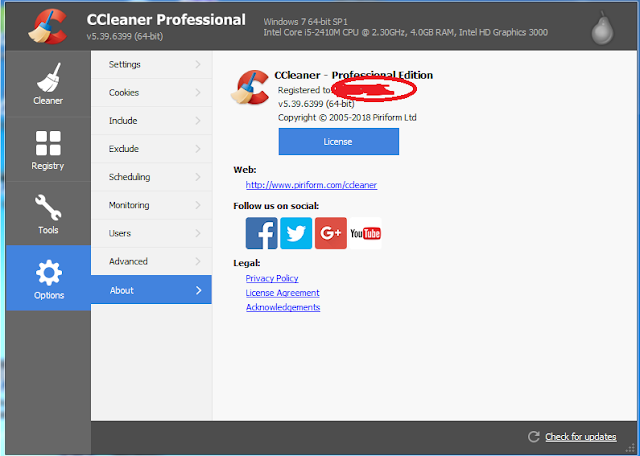
Task: Select the Options gear icon
Action: [x=49, y=272]
